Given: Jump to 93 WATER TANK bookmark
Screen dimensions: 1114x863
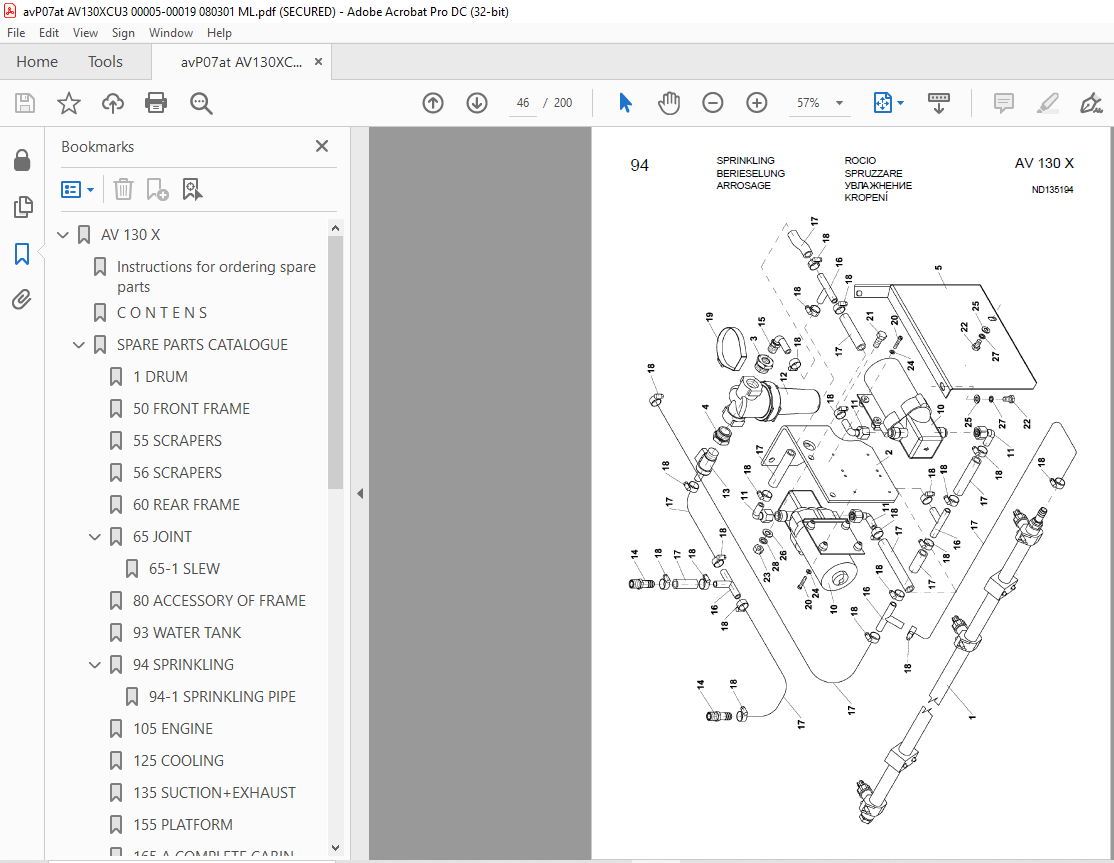Looking at the screenshot, I should pyautogui.click(x=187, y=633).
